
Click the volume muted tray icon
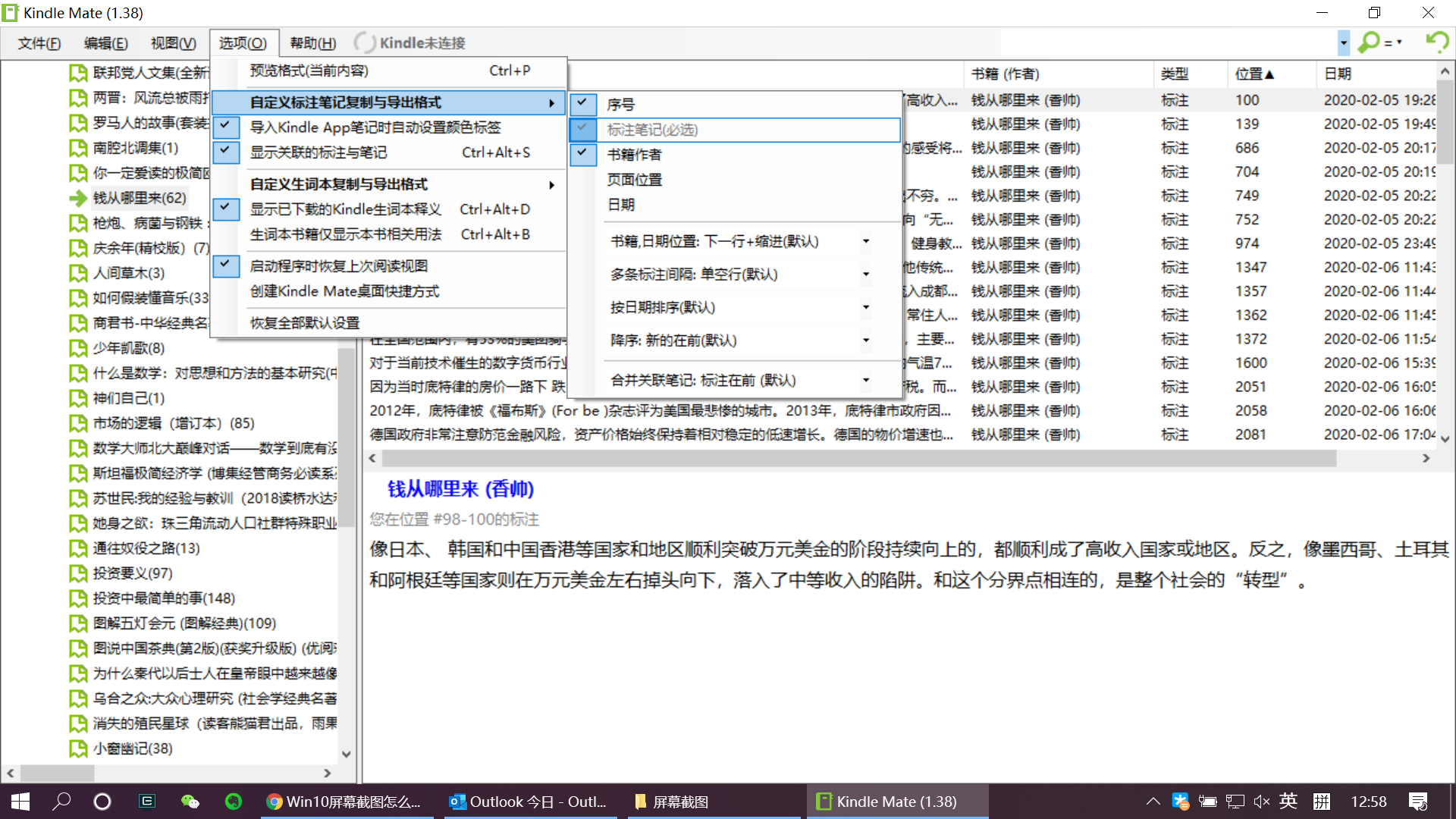(1262, 802)
